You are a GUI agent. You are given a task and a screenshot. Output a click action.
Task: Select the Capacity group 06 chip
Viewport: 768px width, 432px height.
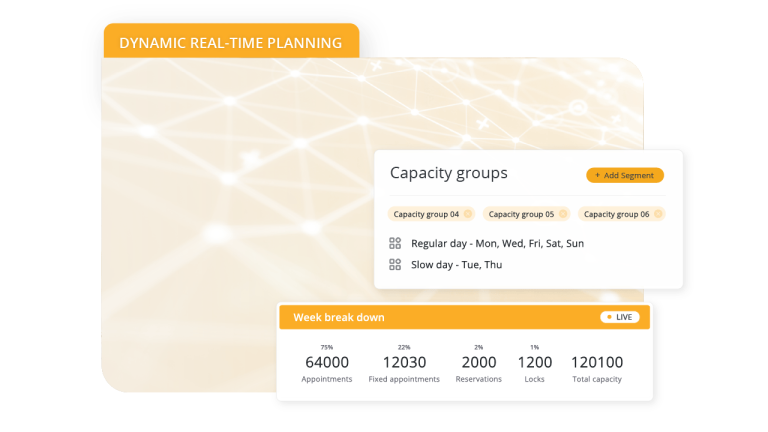[616, 214]
